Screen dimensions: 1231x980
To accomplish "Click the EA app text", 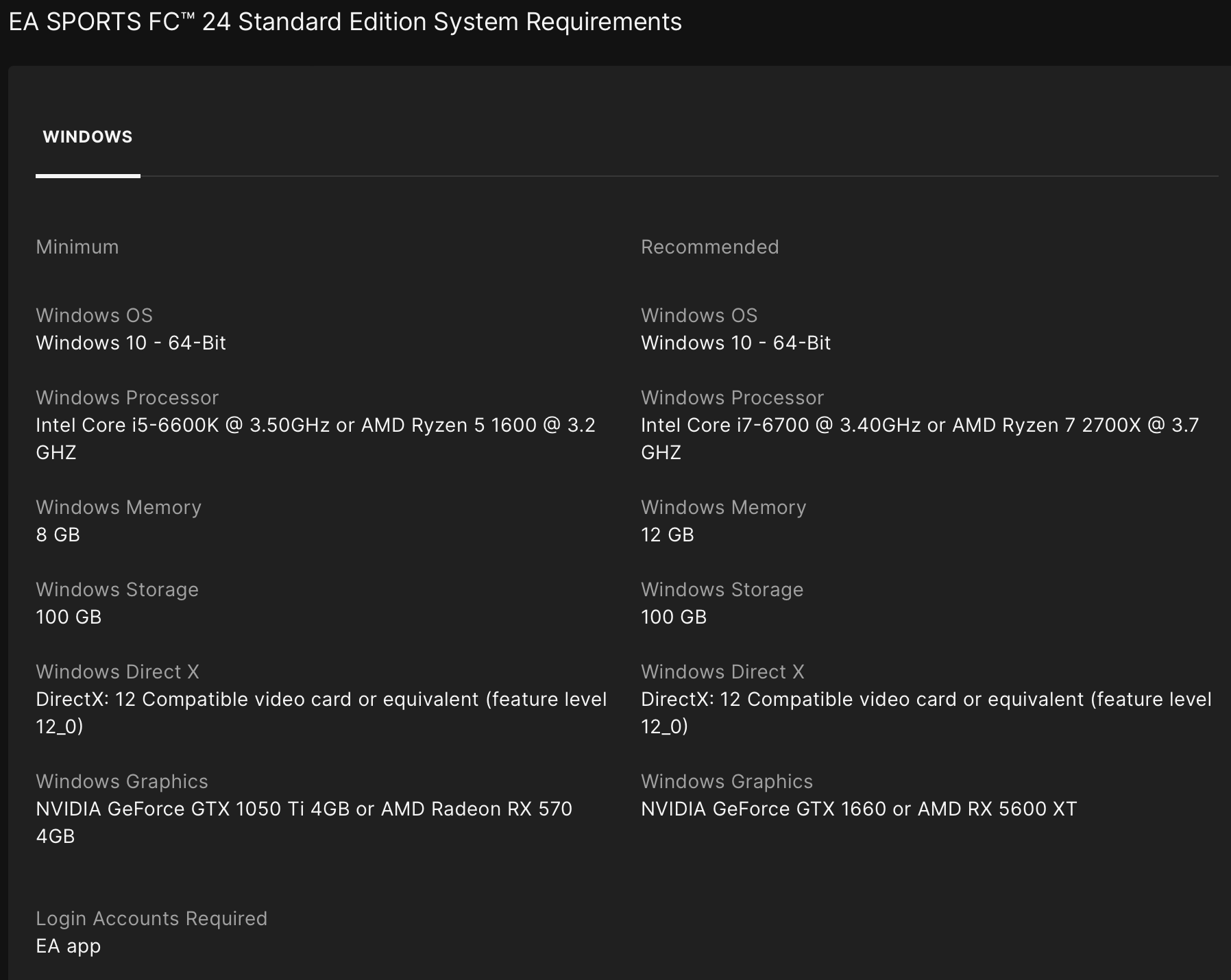I will tap(69, 946).
